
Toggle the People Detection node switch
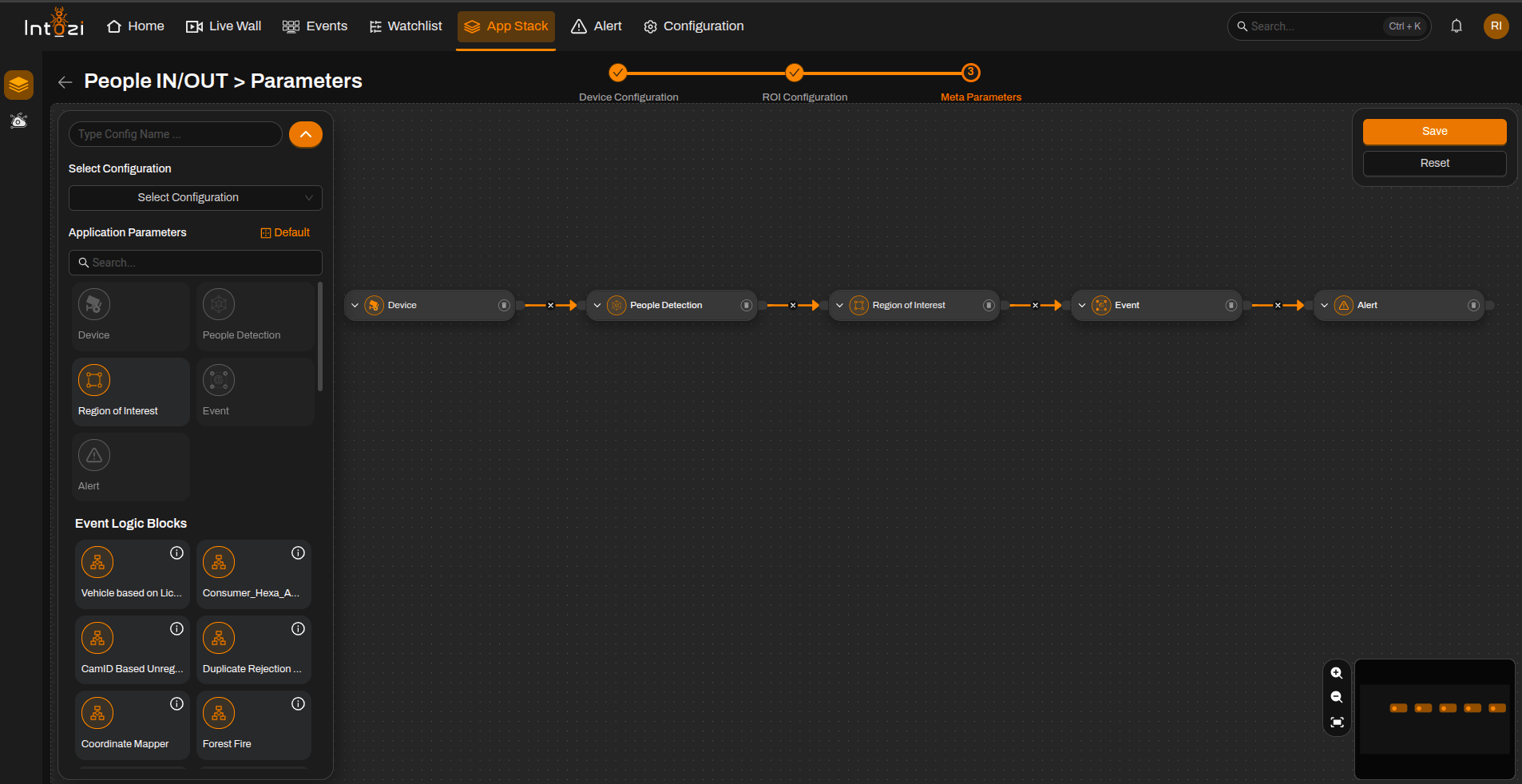746,305
